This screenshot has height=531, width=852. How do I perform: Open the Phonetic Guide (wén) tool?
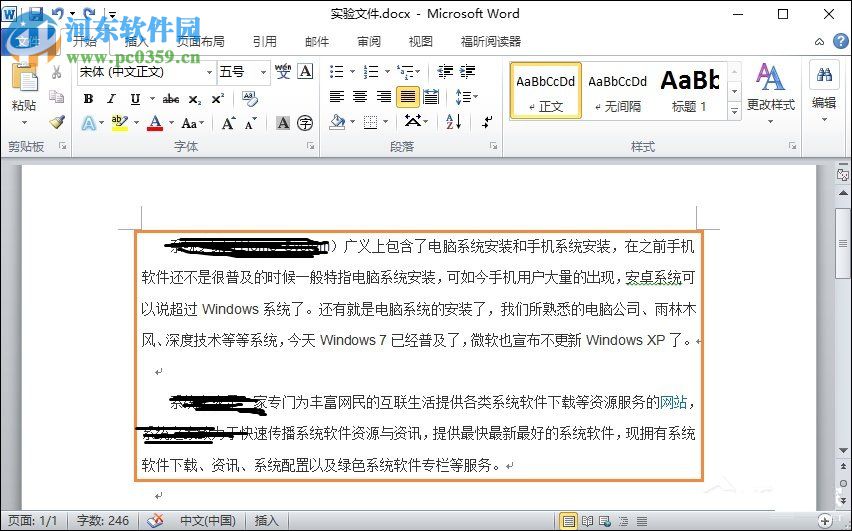click(x=283, y=72)
